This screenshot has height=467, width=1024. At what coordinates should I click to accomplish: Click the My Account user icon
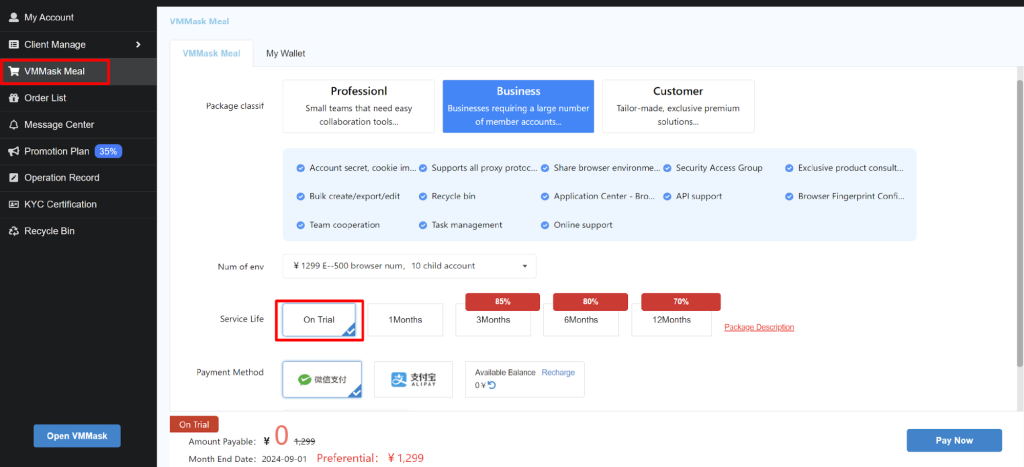point(14,18)
